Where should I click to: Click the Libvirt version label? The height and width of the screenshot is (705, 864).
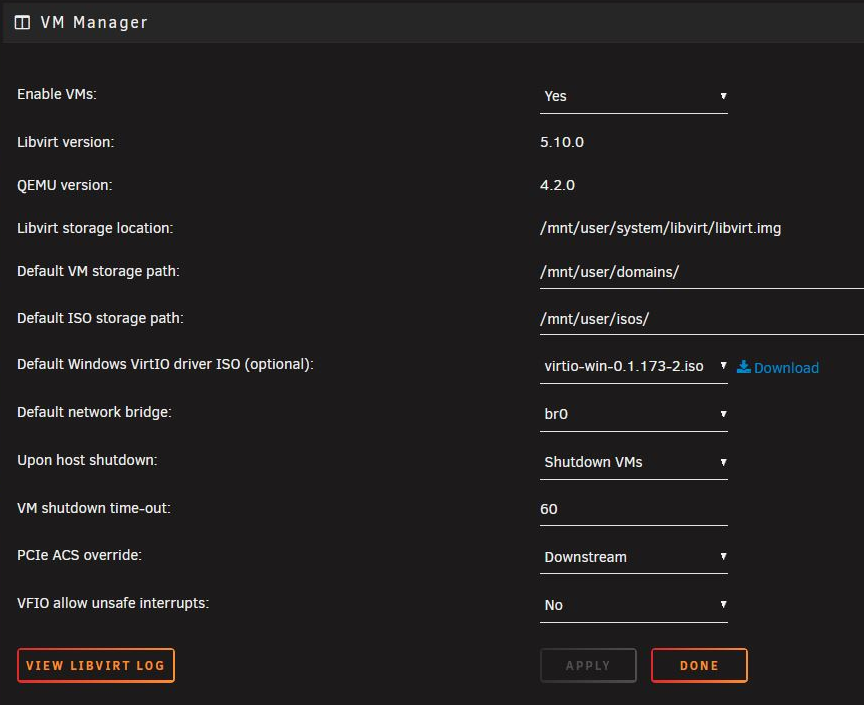66,142
